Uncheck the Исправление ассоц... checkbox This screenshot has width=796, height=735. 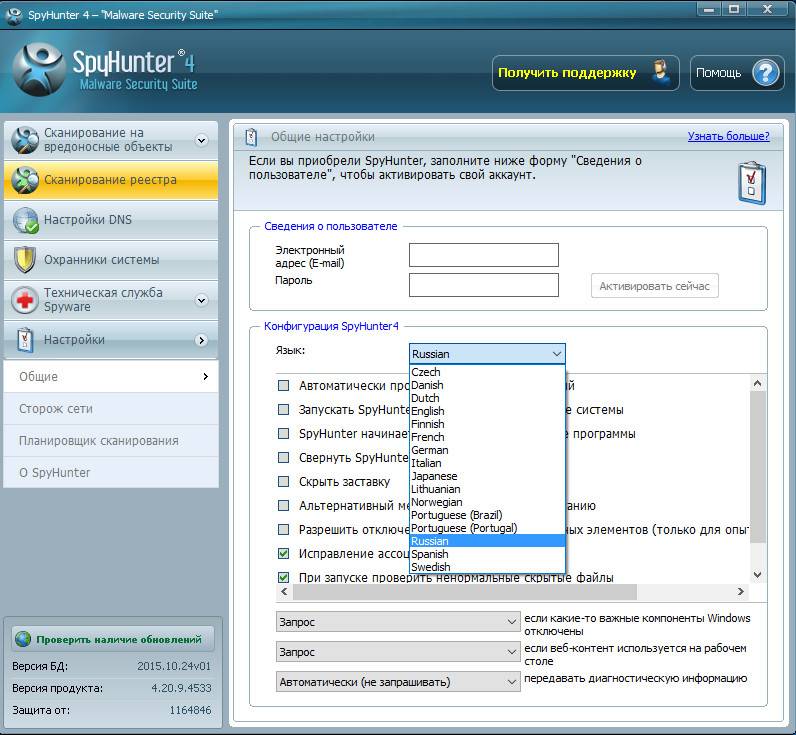pos(284,553)
